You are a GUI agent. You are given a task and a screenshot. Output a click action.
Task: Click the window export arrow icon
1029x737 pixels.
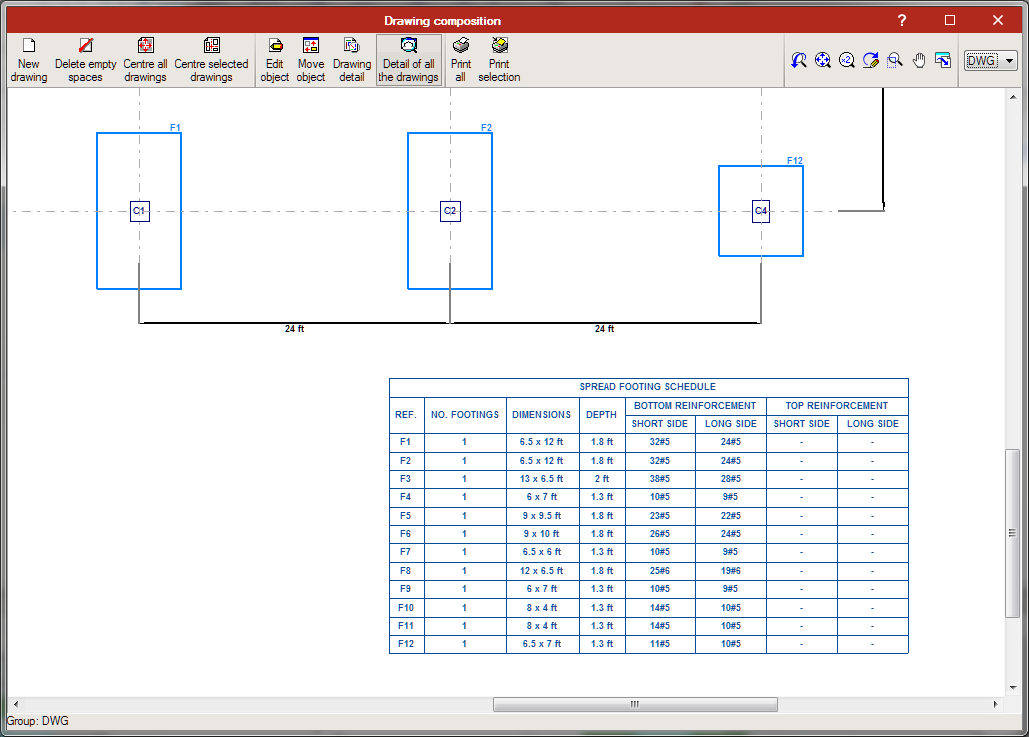(x=943, y=60)
